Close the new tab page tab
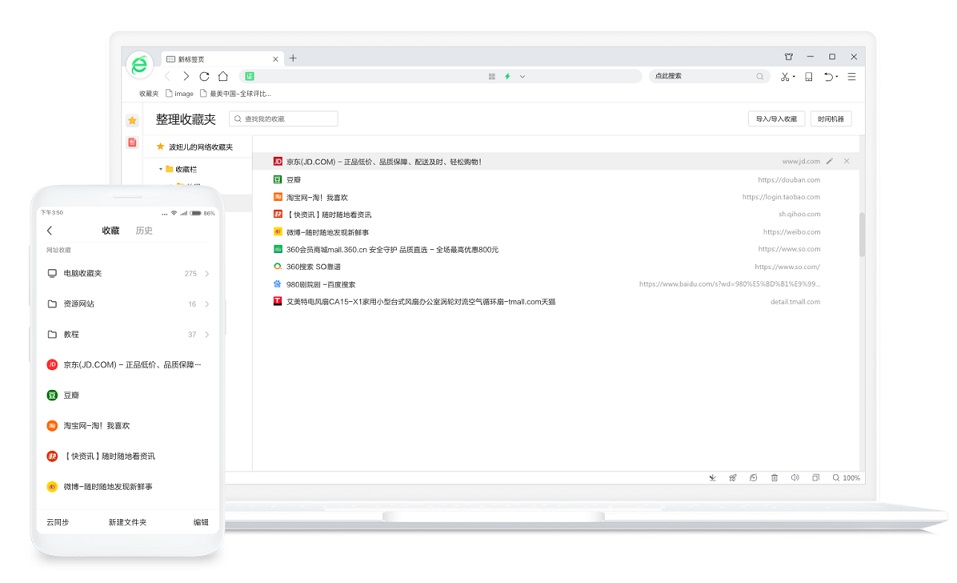Screen dimensions: 957x583 coord(275,59)
